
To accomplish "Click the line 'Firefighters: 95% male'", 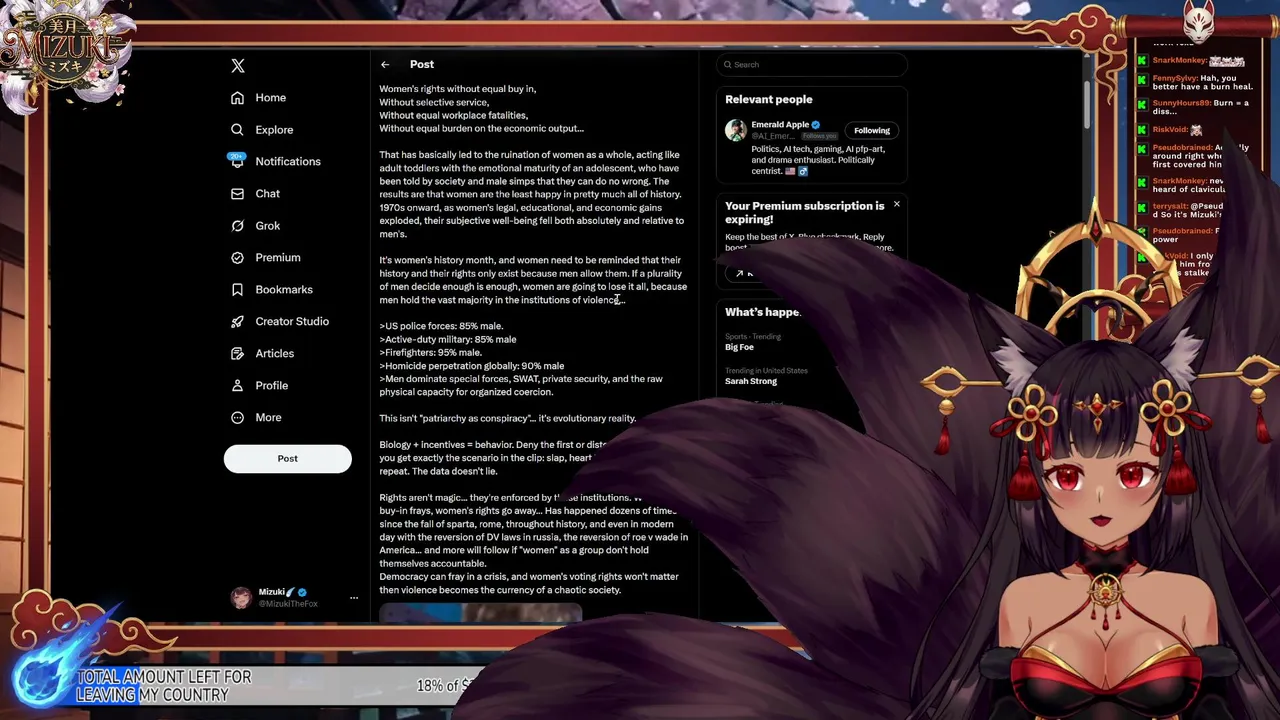I will 430,353.
